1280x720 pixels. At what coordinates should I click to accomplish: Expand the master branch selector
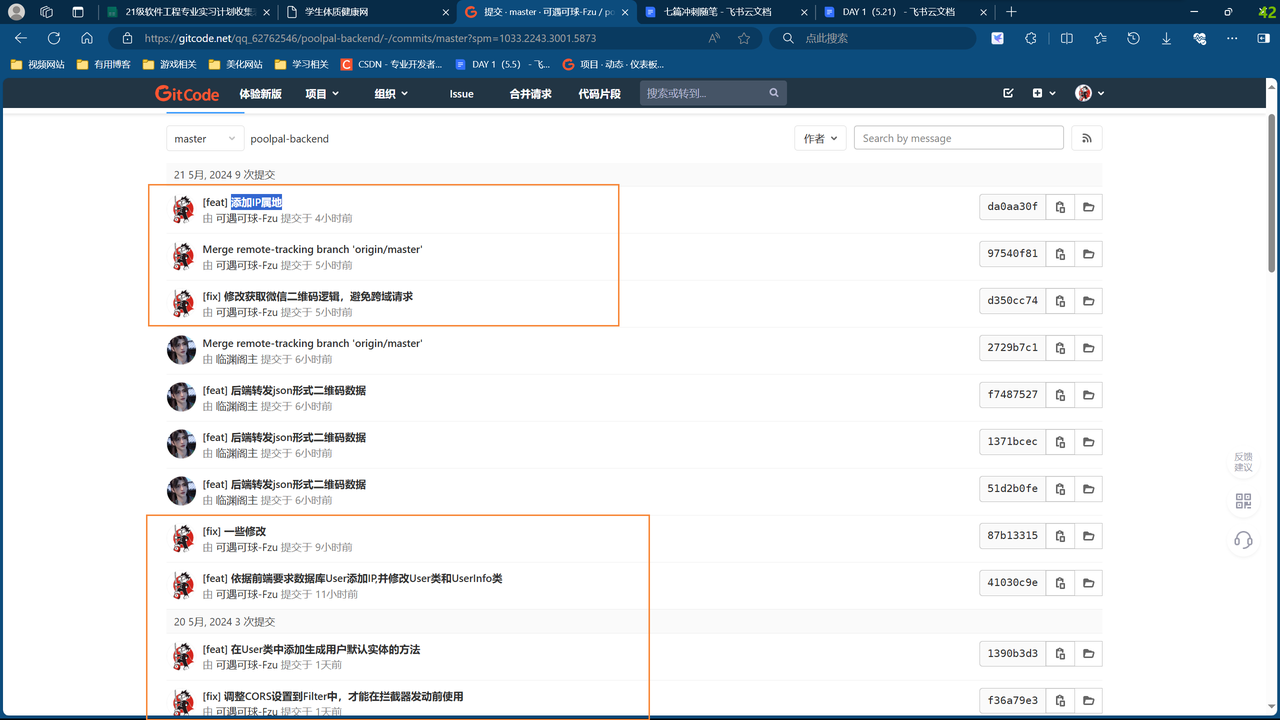point(205,139)
